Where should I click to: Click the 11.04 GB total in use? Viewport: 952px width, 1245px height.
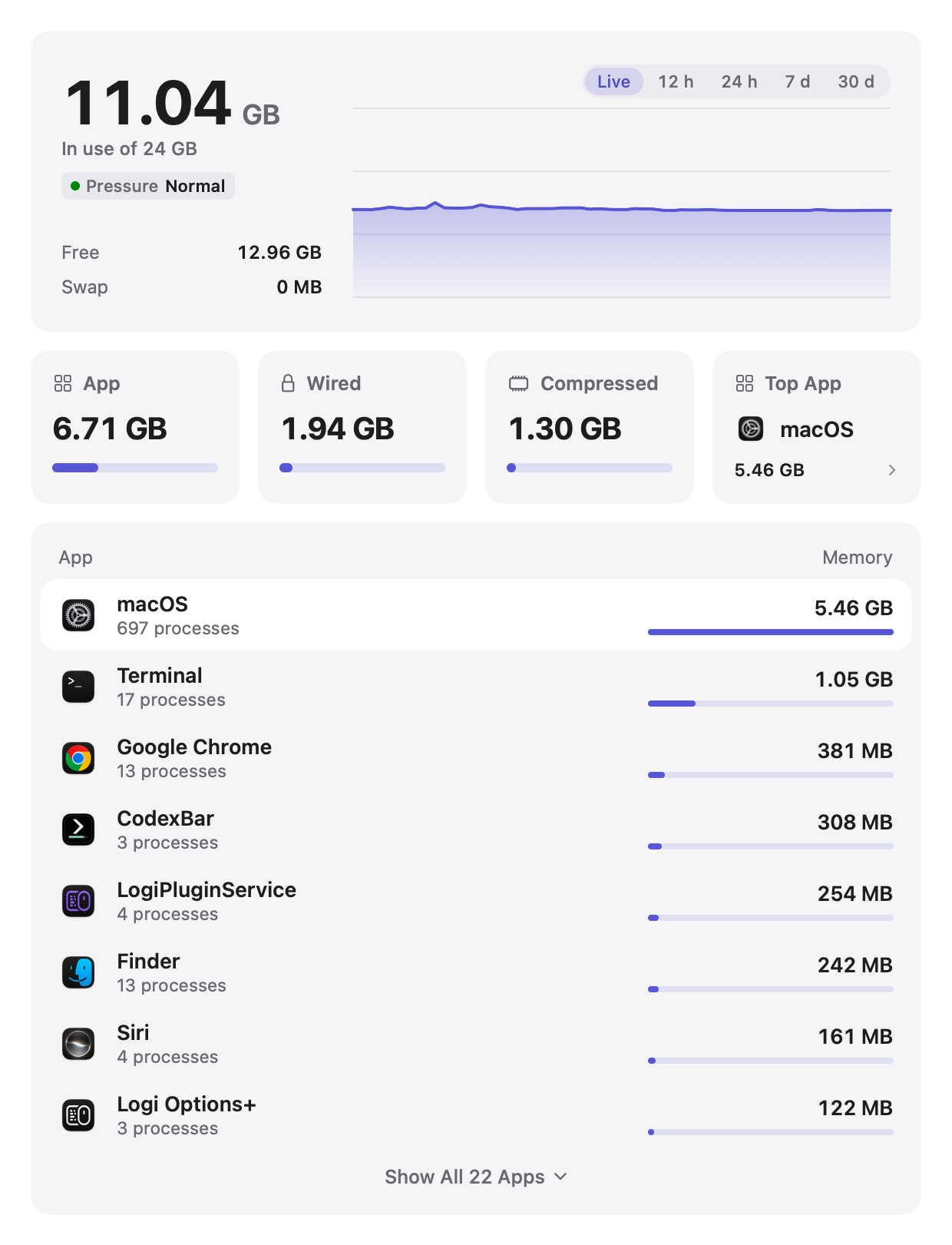coord(172,104)
